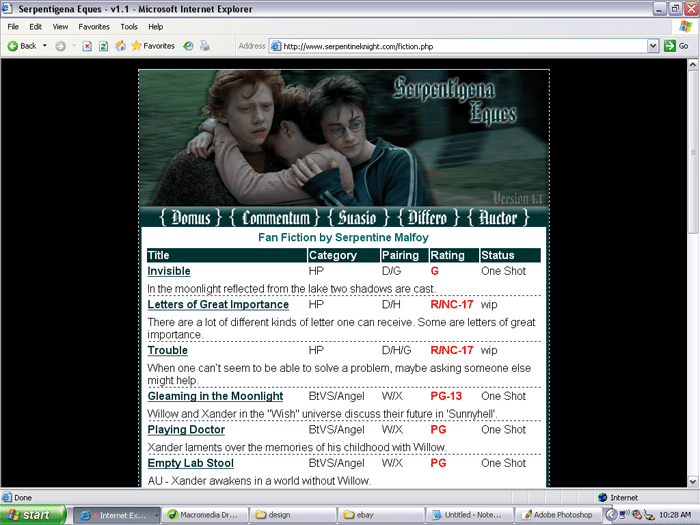
Task: Click the scrollbar down arrow
Action: coord(692,482)
